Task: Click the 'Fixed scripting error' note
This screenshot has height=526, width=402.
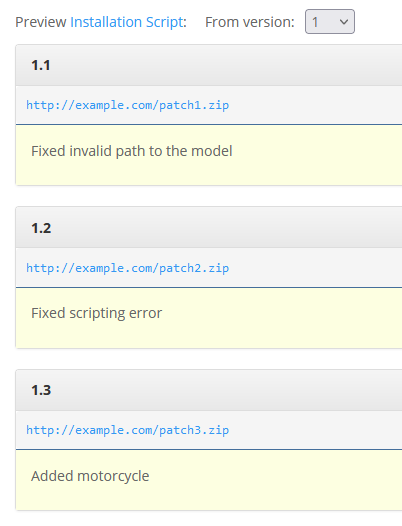Action: [x=96, y=313]
